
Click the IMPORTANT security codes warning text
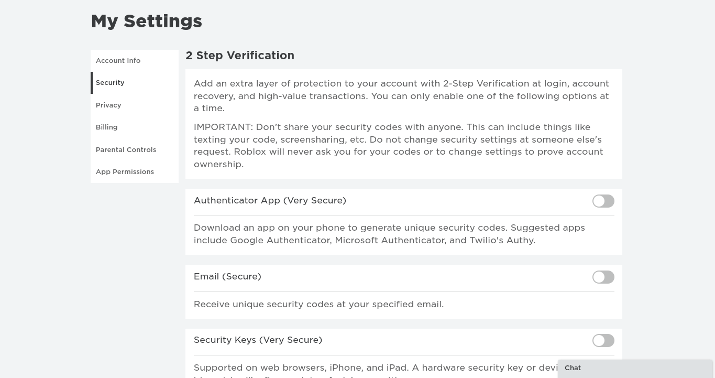tap(398, 145)
